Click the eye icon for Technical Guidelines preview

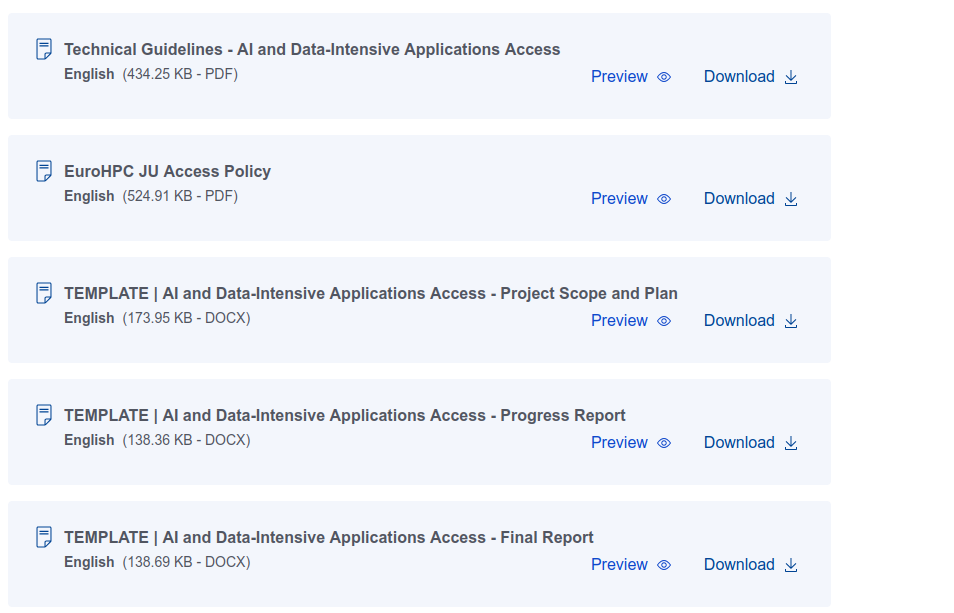[664, 77]
